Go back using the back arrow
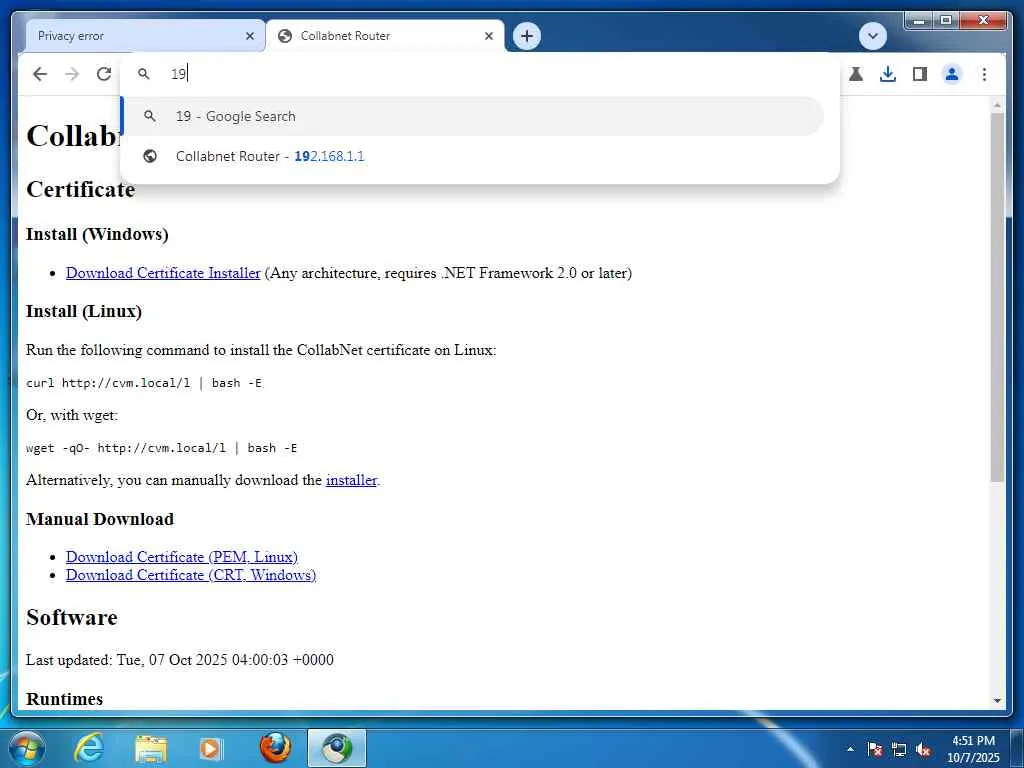Image resolution: width=1024 pixels, height=768 pixels. [40, 74]
